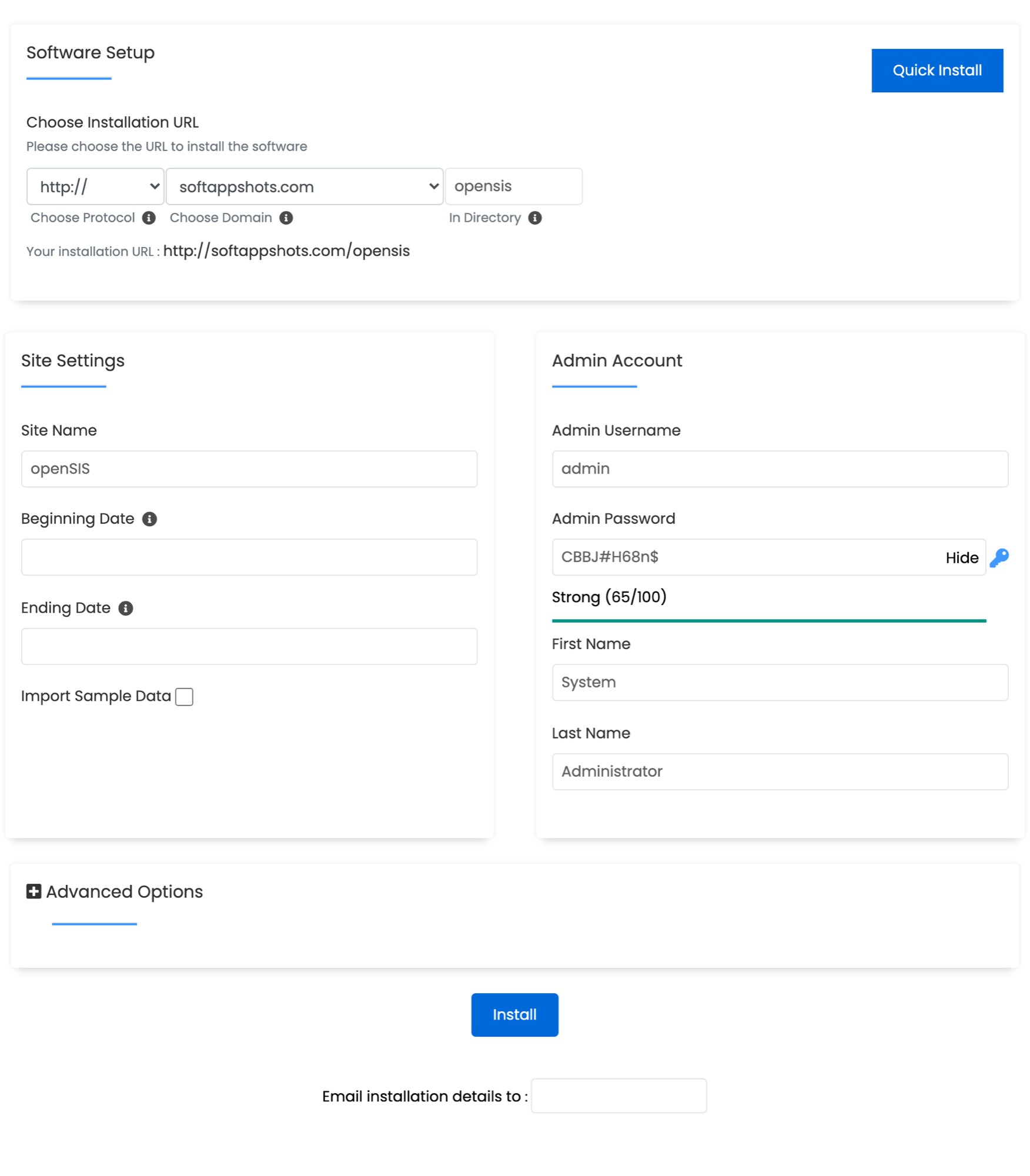
Task: Click the Choose Protocol info icon
Action: click(x=149, y=218)
